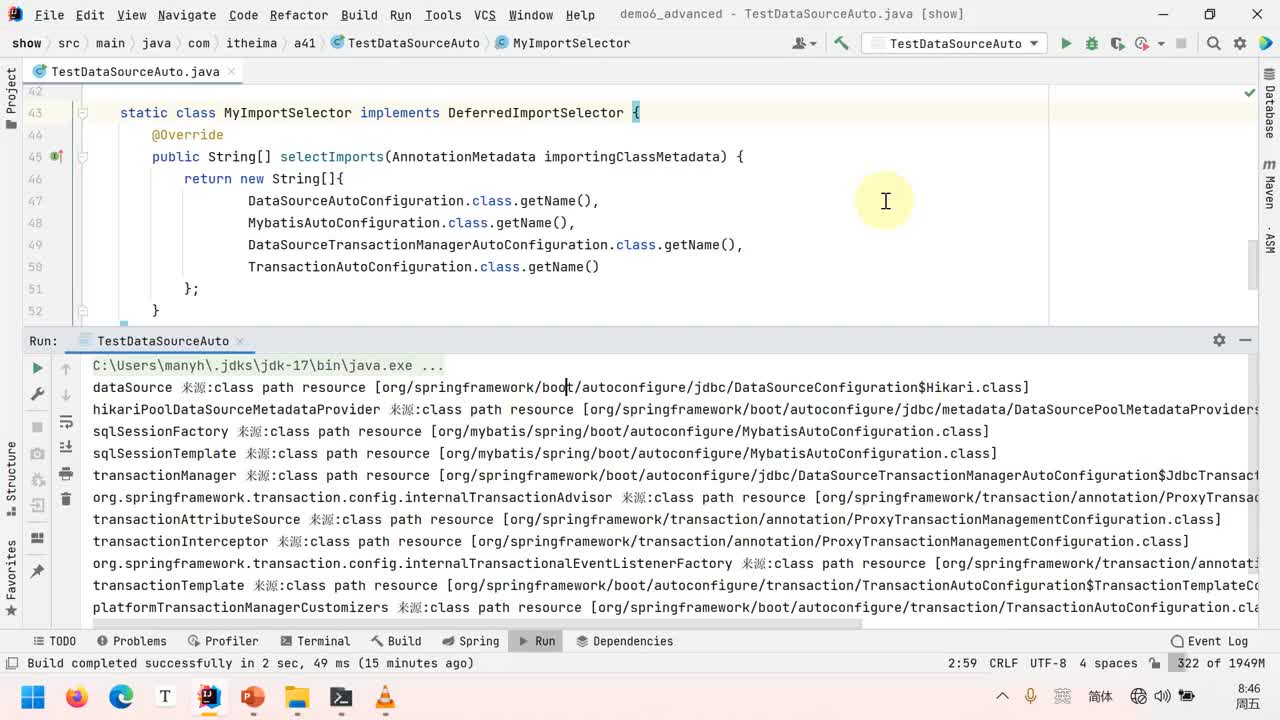Viewport: 1280px width, 720px height.
Task: Open the Database side panel
Action: (1269, 105)
